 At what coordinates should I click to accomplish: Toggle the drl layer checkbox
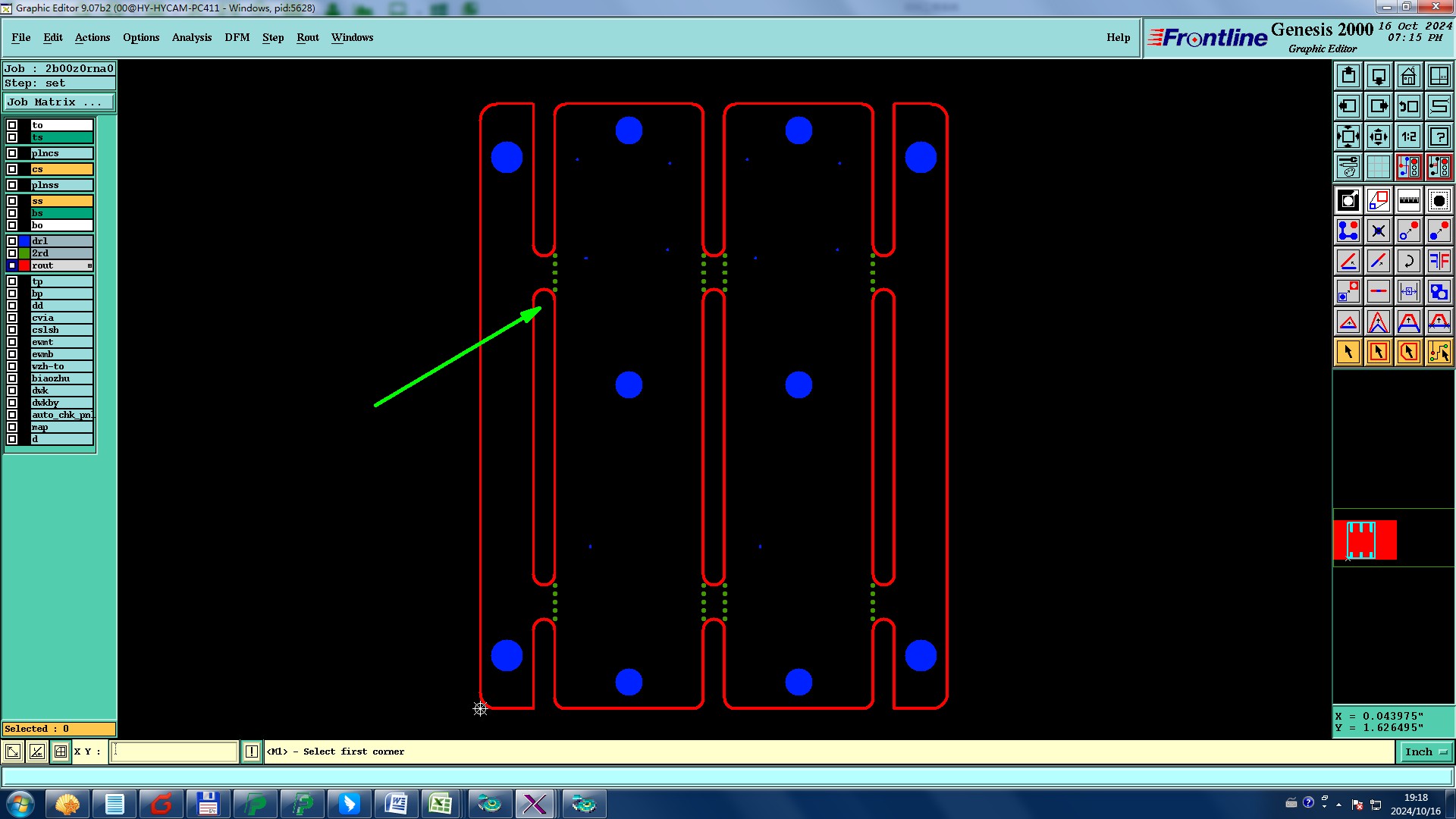point(12,241)
